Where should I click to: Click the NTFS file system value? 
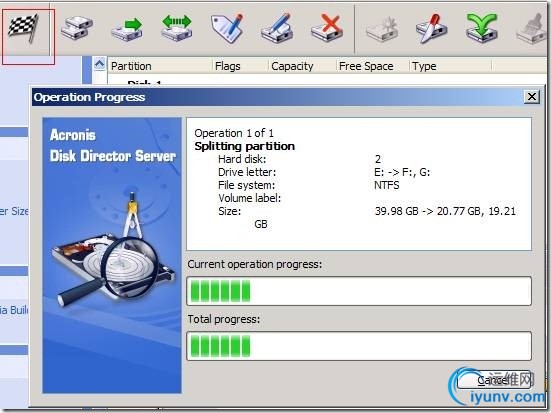coord(387,185)
